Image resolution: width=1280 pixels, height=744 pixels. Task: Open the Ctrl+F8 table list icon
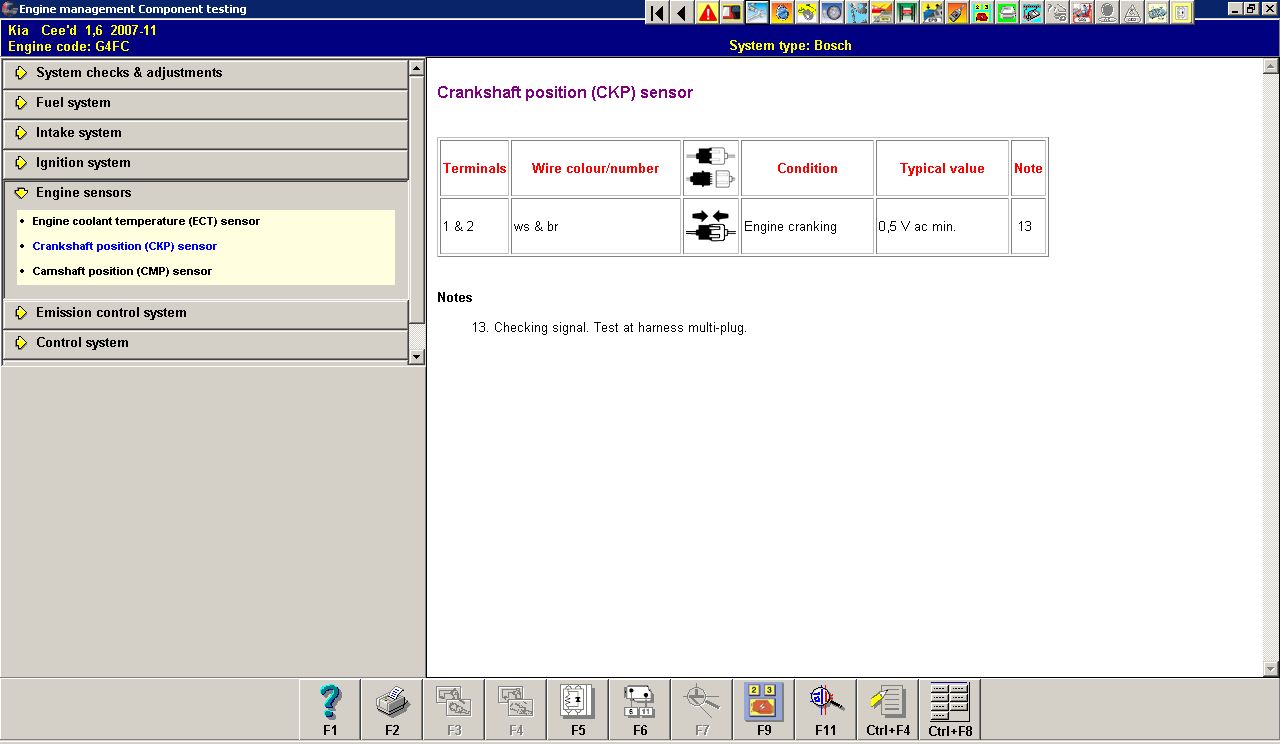coord(950,709)
